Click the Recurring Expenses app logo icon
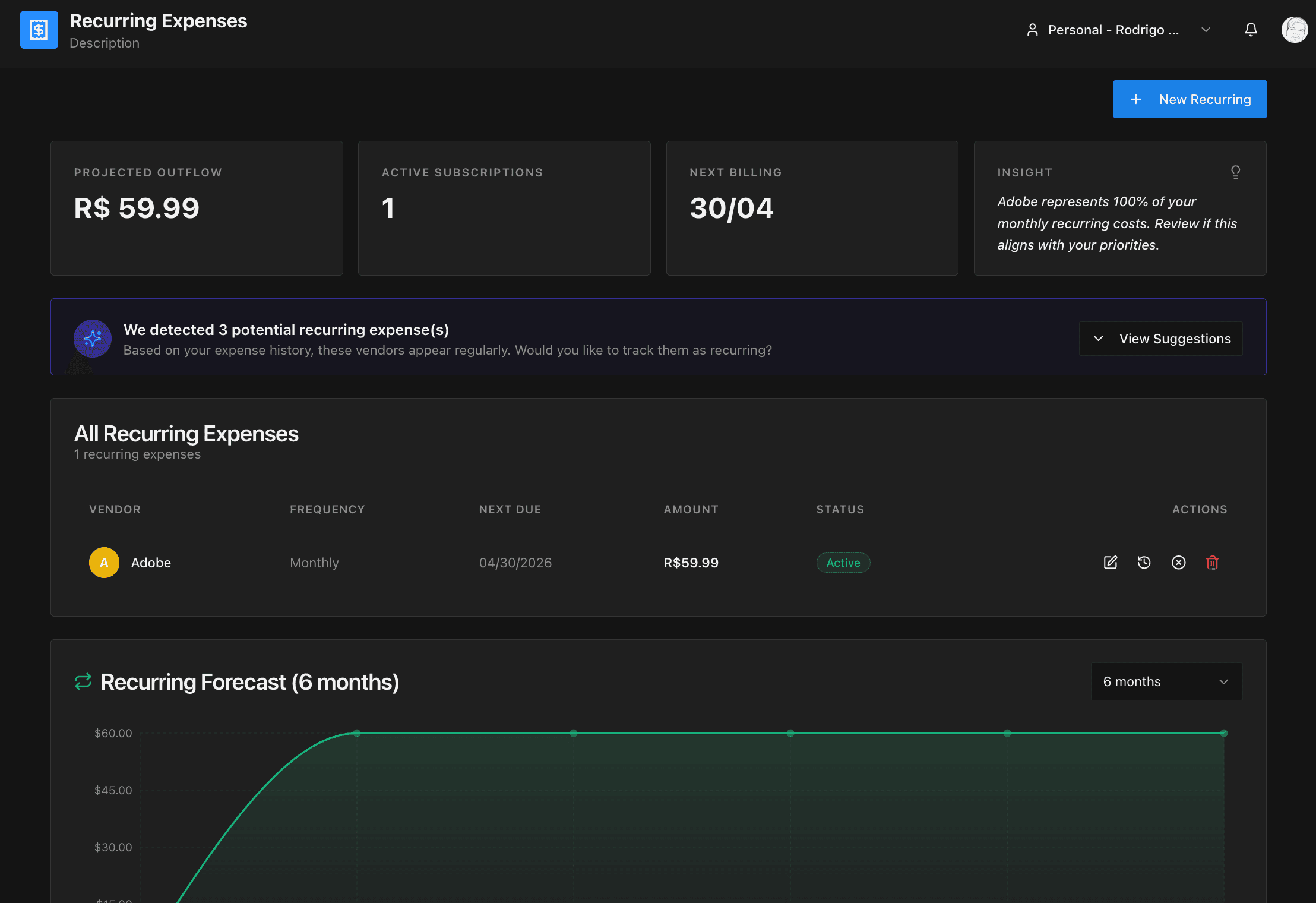 [39, 30]
